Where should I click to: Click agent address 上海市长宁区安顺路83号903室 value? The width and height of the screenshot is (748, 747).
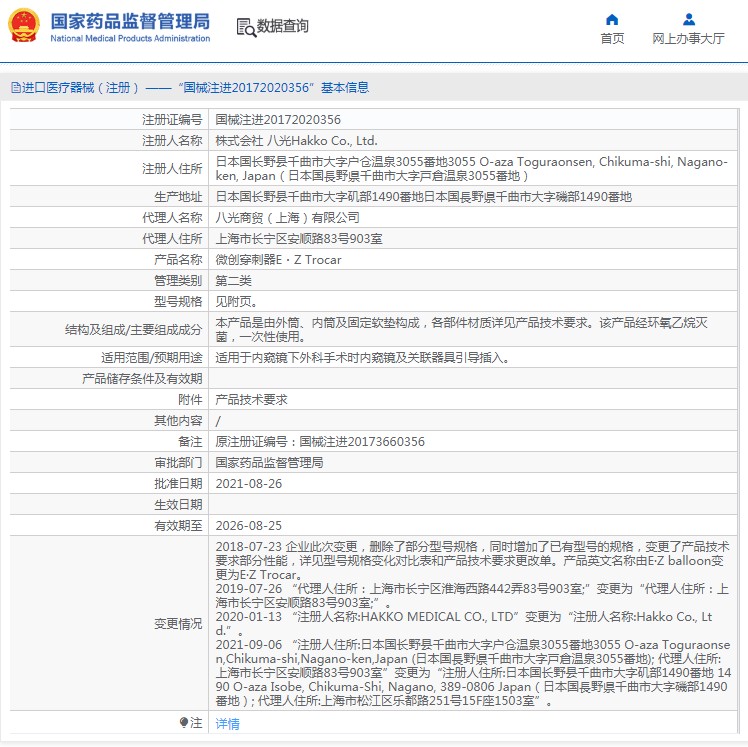[x=299, y=239]
